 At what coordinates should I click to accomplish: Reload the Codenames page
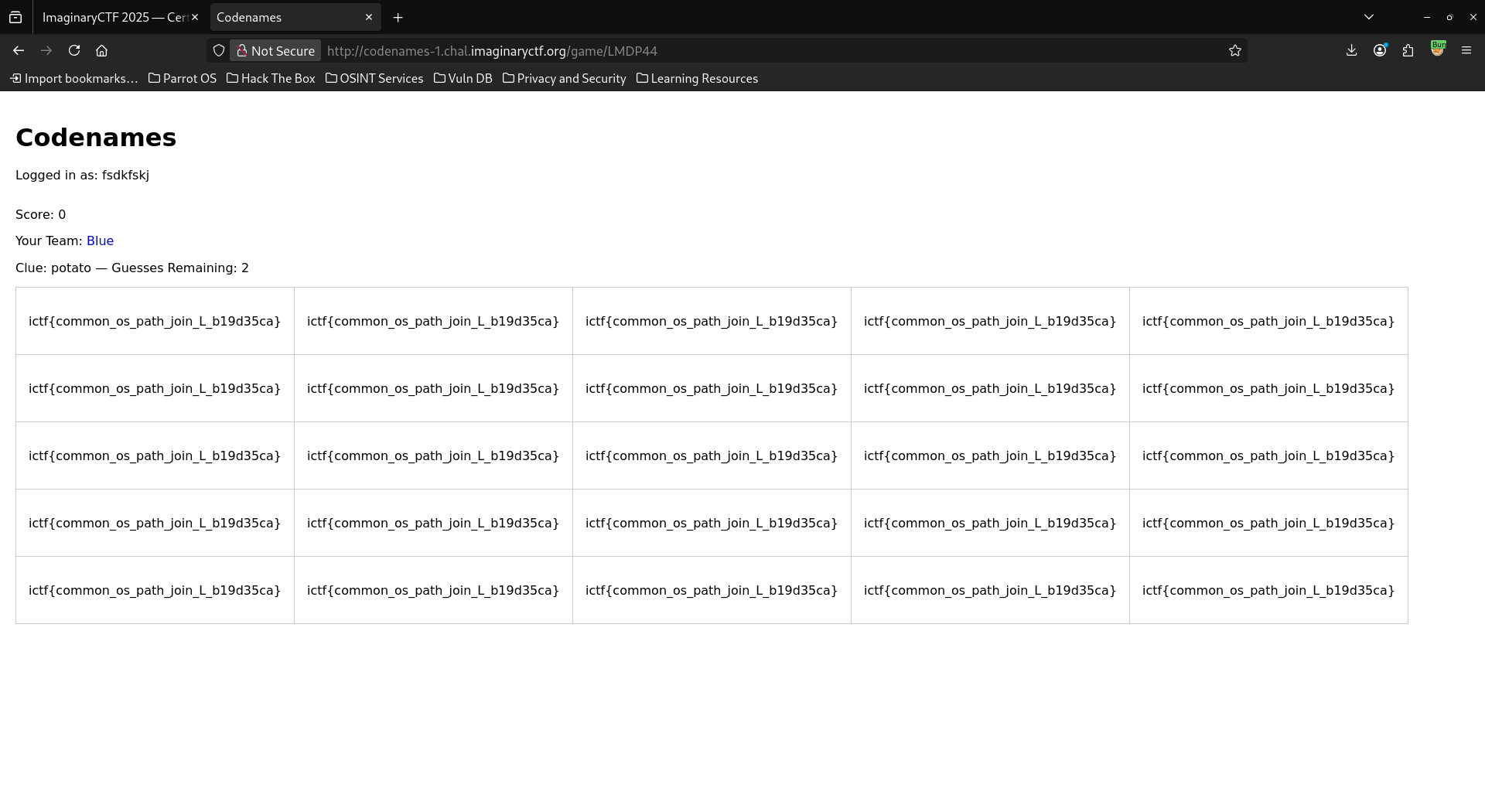[74, 50]
